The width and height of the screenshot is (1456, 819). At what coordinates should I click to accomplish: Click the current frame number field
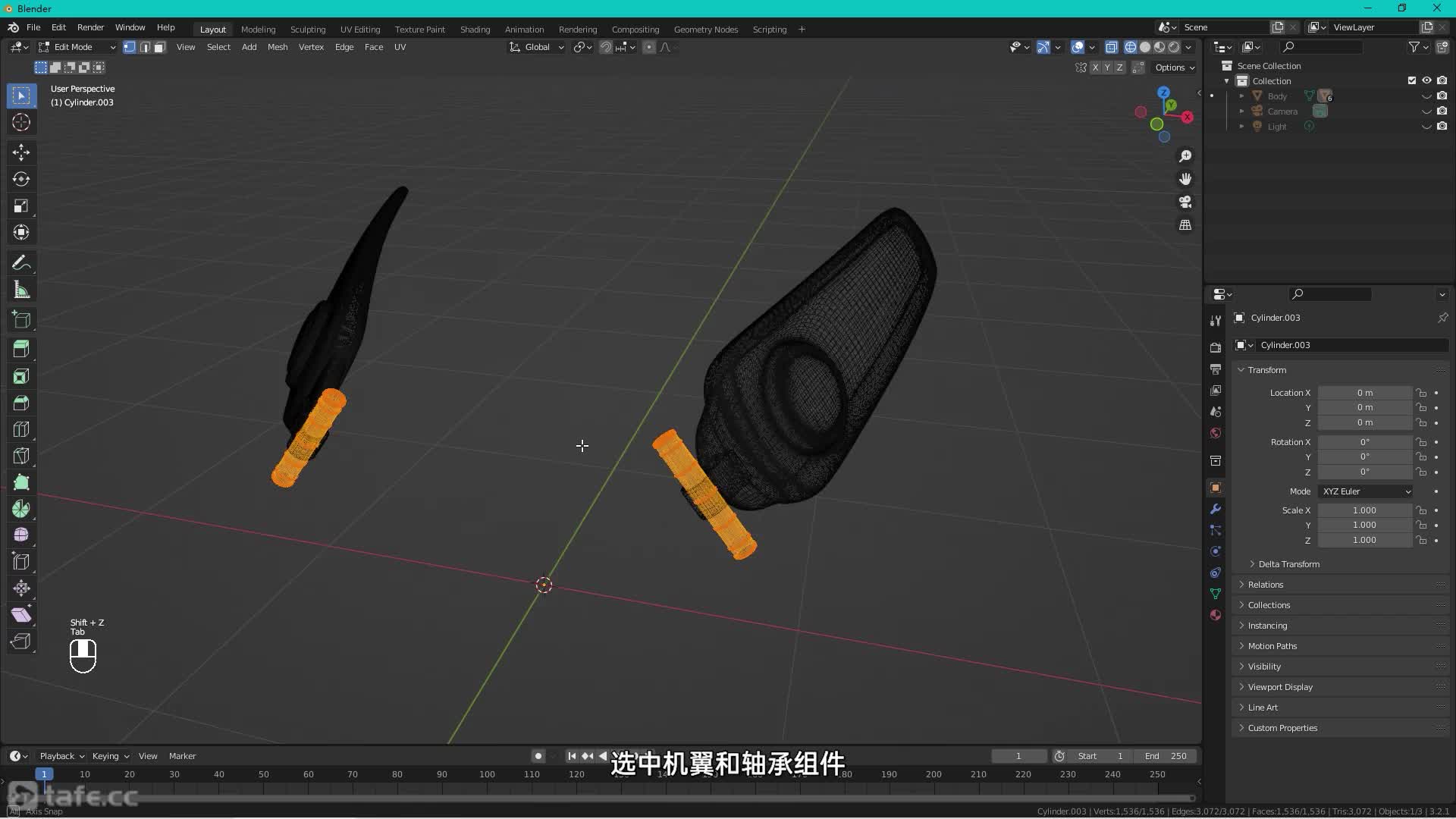coord(1019,756)
